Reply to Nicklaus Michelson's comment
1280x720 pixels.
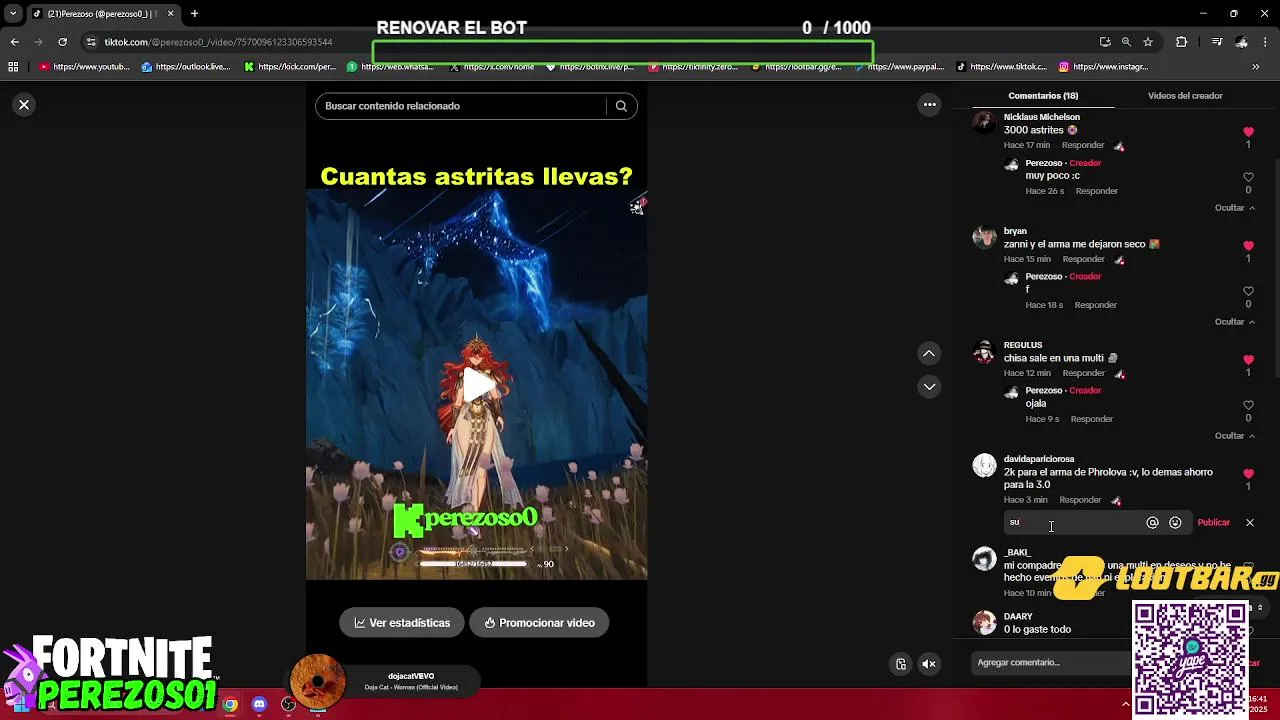pos(1083,146)
